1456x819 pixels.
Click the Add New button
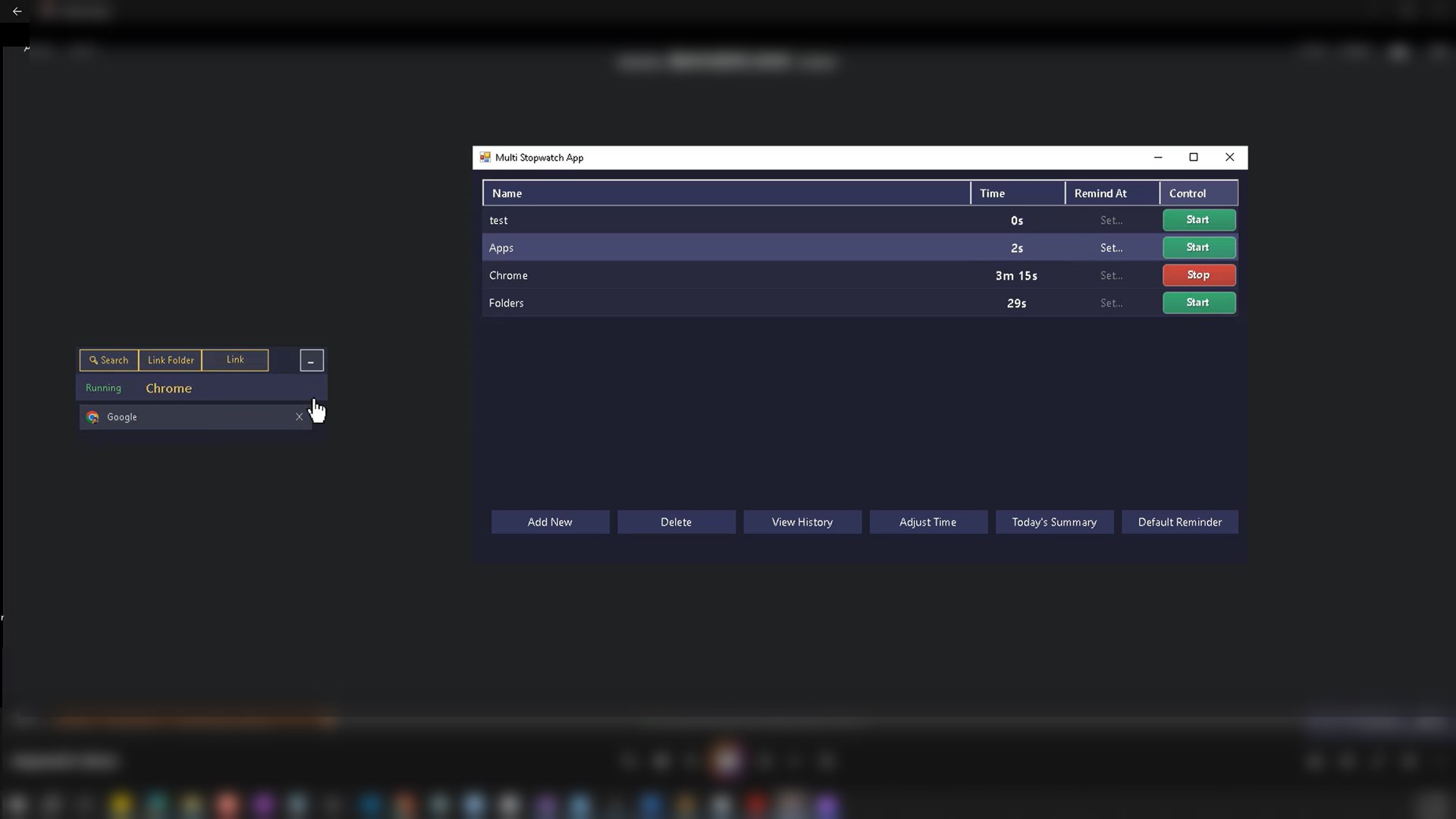tap(550, 522)
